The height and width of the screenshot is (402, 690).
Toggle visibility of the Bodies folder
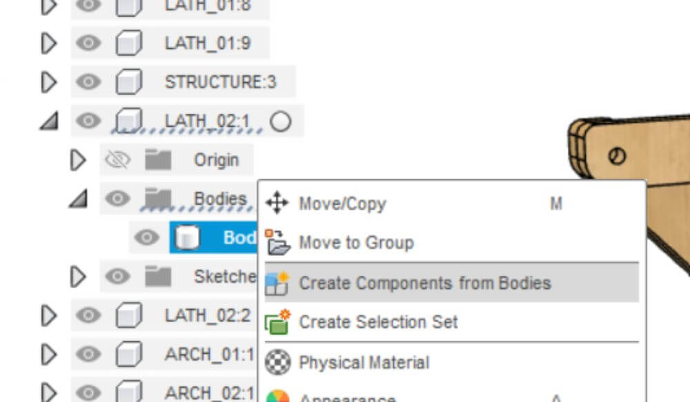[x=117, y=198]
